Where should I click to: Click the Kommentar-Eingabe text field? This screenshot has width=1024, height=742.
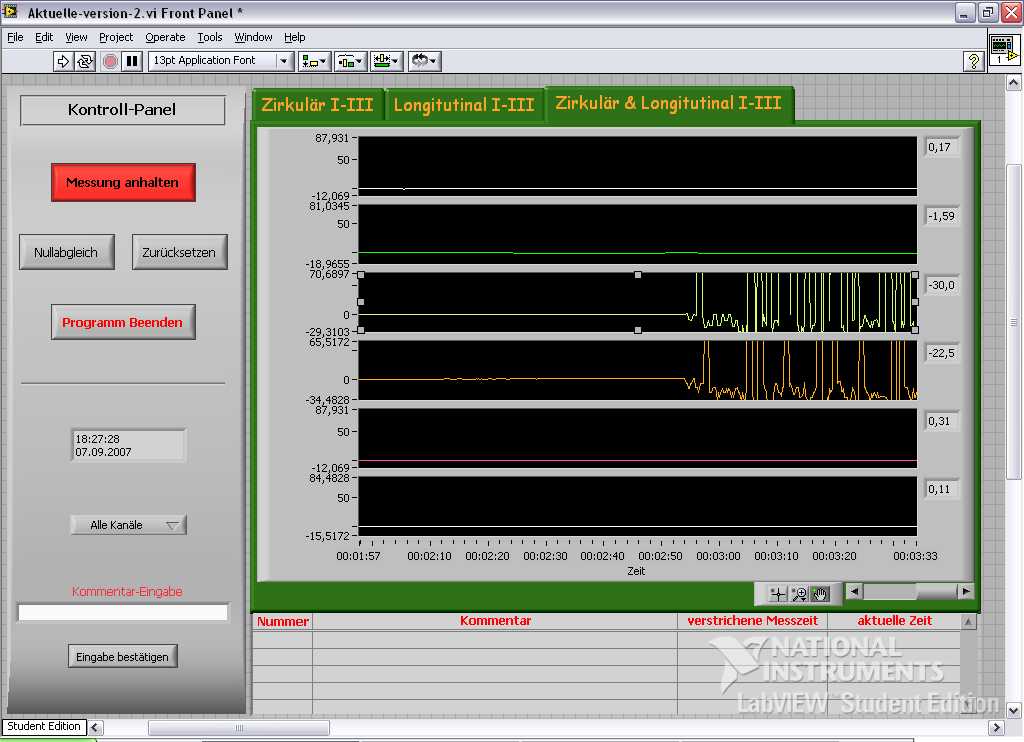(123, 612)
